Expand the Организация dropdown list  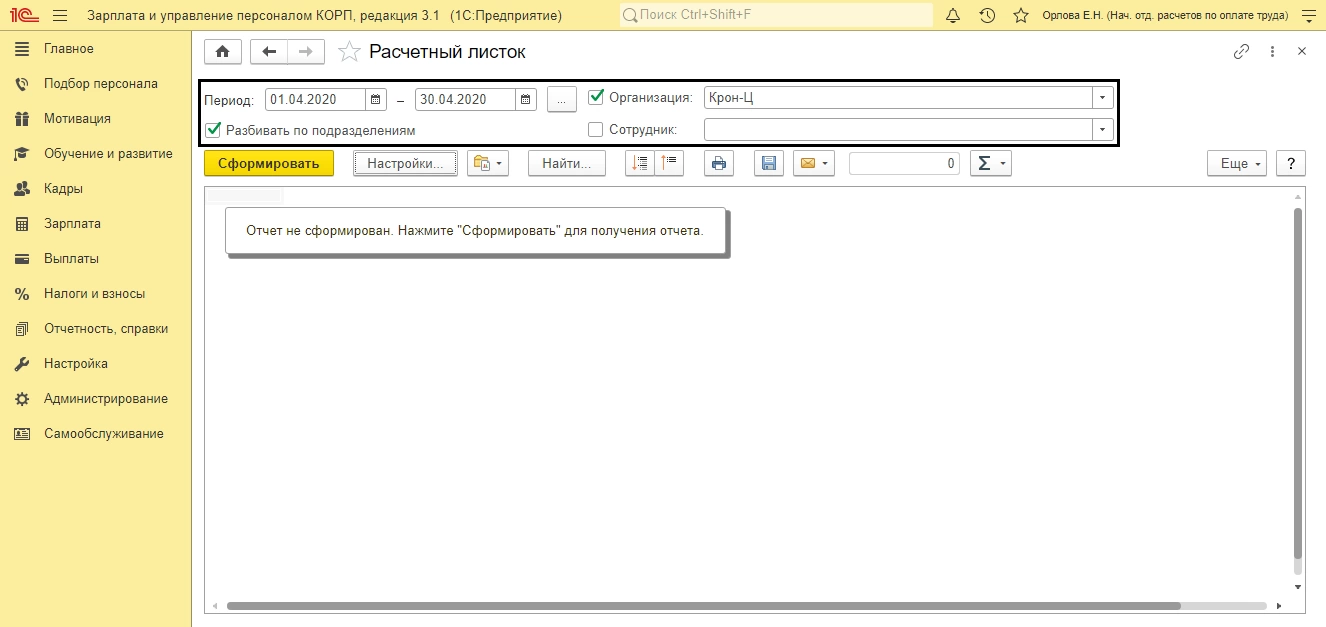point(1102,98)
